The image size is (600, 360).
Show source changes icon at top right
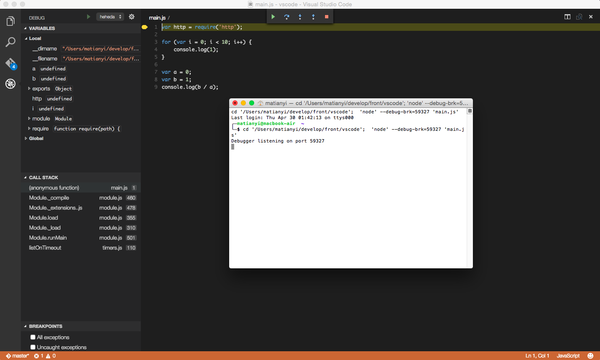pos(579,17)
